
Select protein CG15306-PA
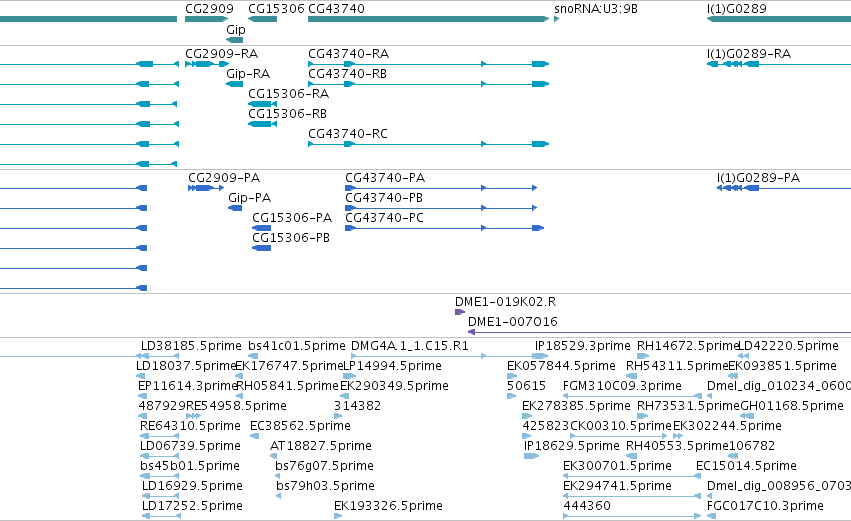click(292, 218)
